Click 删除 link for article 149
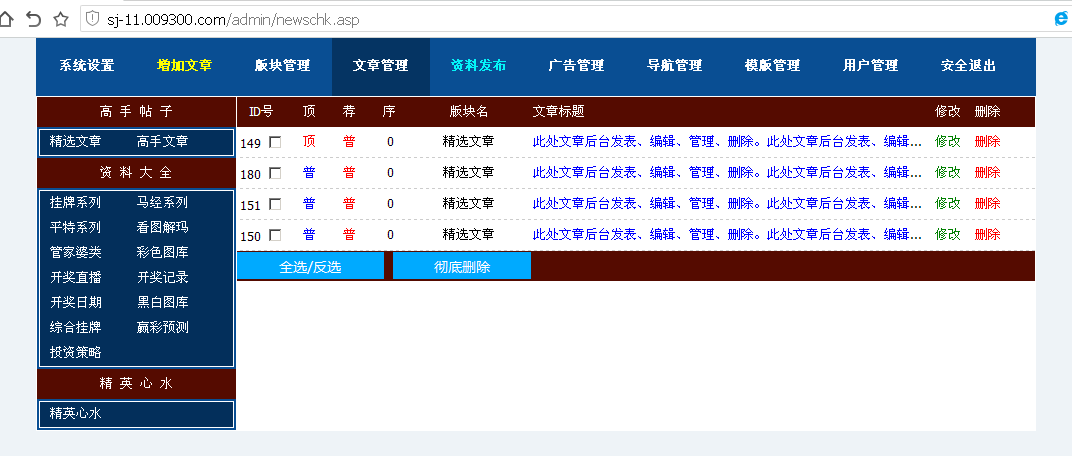This screenshot has height=456, width=1072. [987, 142]
